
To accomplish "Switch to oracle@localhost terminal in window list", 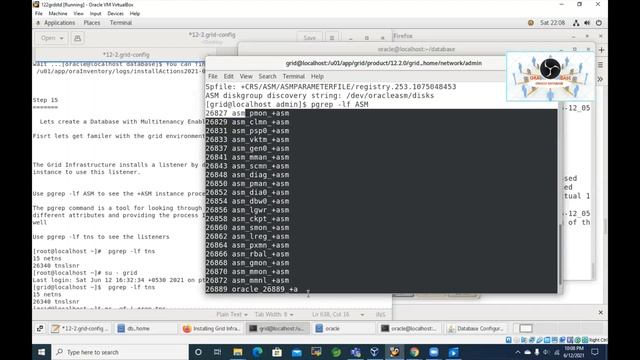I will click(x=410, y=328).
